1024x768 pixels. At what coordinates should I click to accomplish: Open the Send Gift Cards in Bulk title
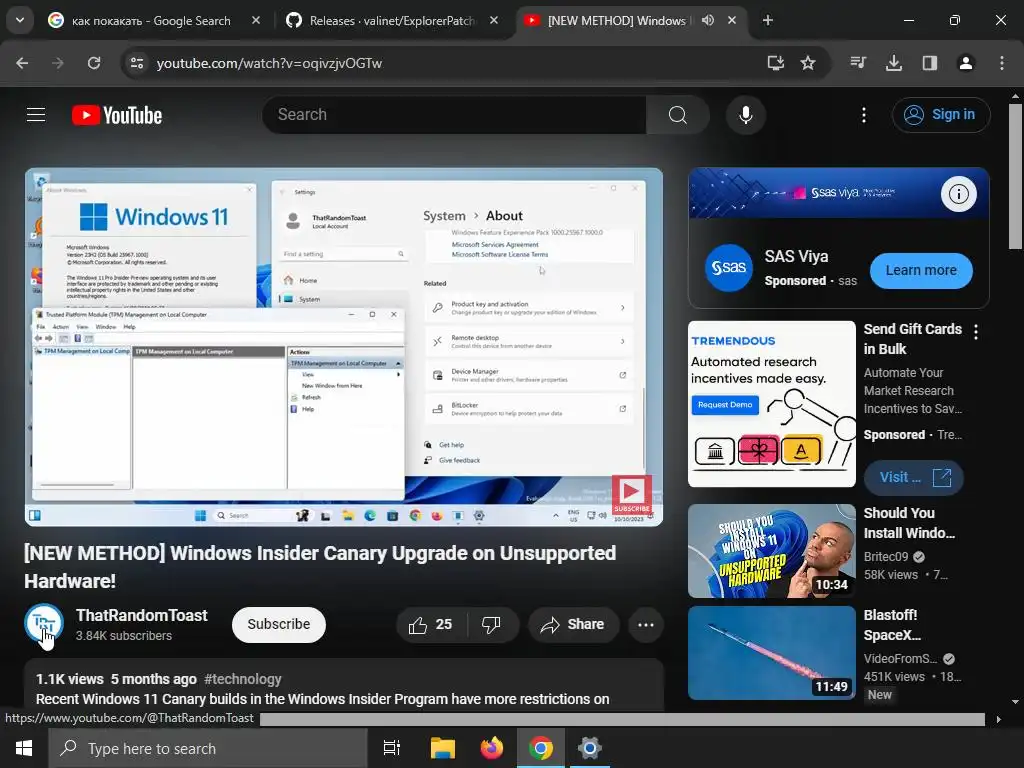[x=912, y=339]
